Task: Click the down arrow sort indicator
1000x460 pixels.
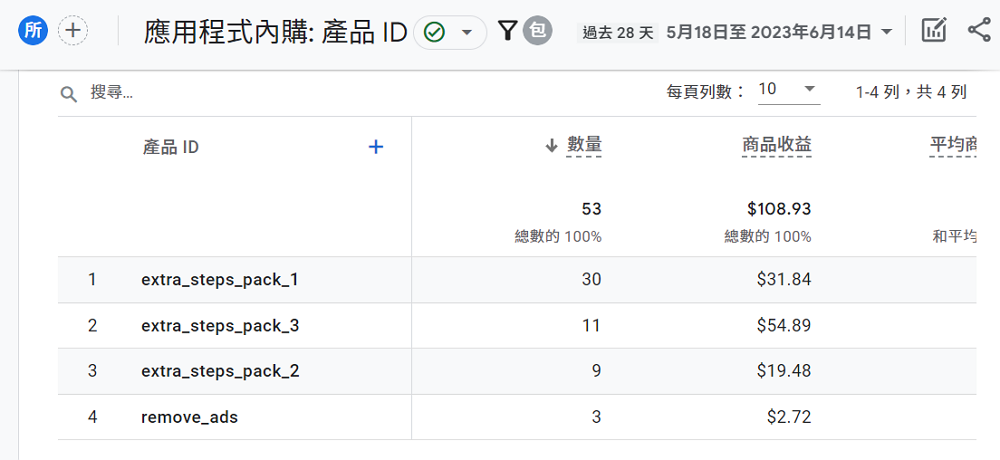Action: [552, 146]
